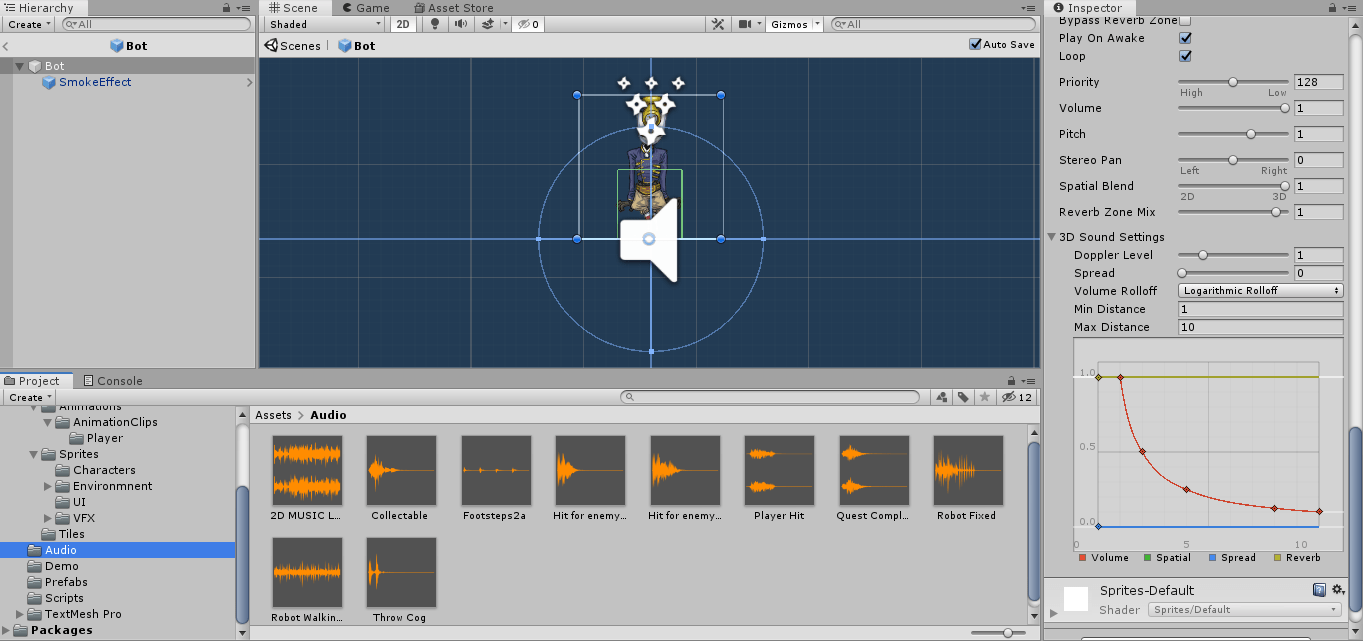Select the Collectable audio clip thumbnail
1363x641 pixels.
(x=401, y=470)
